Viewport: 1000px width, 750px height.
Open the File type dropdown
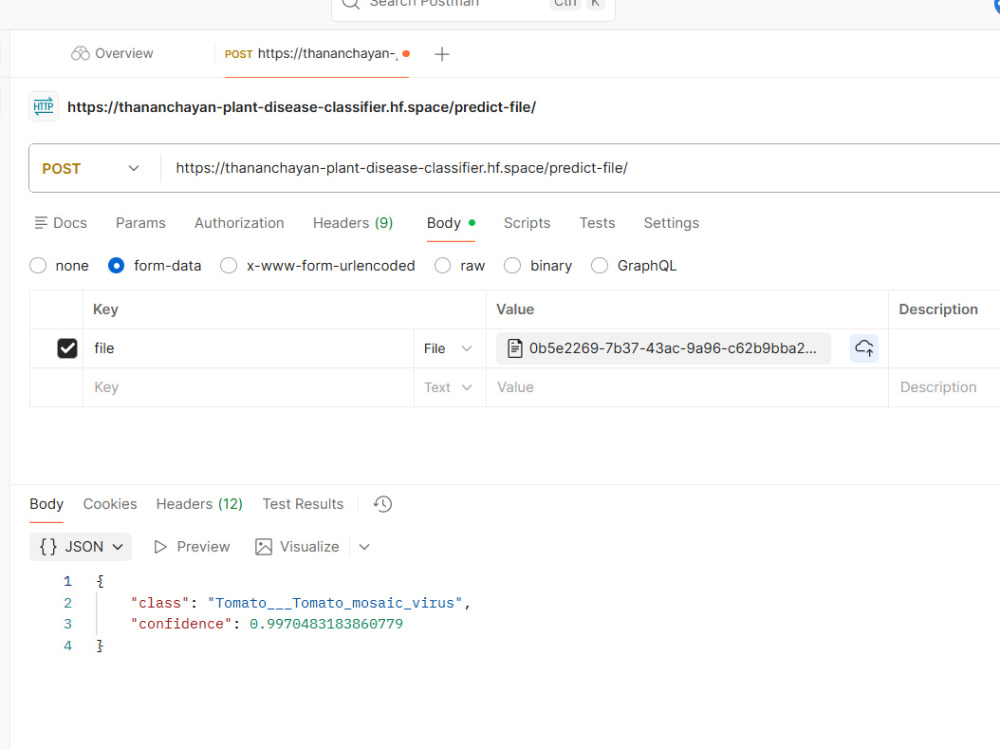448,348
